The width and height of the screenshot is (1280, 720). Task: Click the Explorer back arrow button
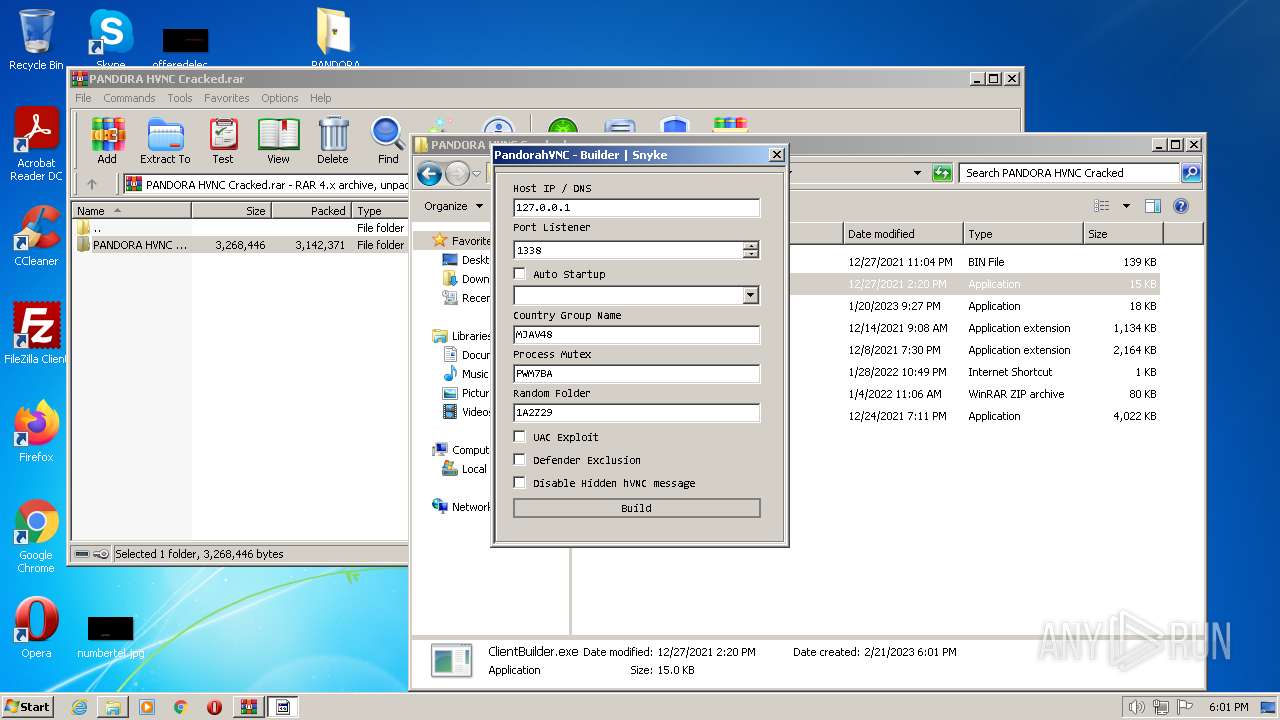[x=430, y=174]
